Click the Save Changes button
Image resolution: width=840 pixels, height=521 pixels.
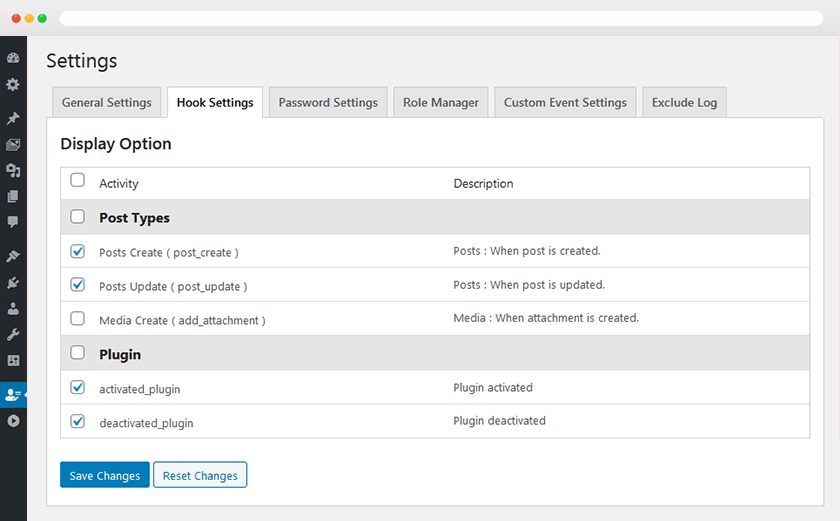[x=105, y=475]
